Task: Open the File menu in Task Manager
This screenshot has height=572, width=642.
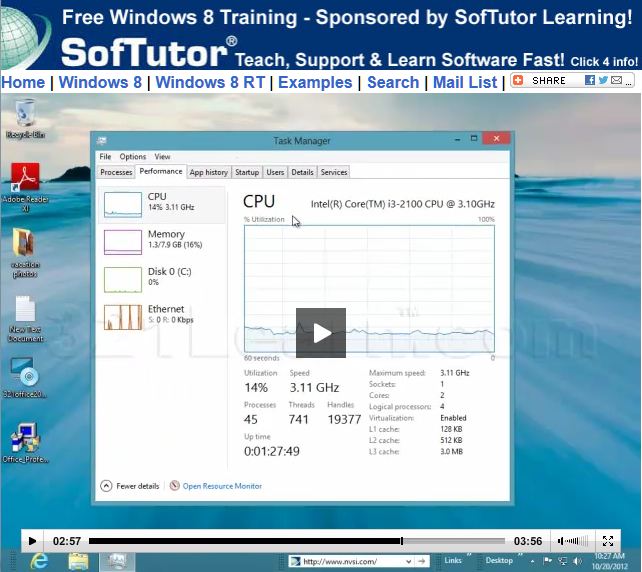Action: tap(105, 156)
